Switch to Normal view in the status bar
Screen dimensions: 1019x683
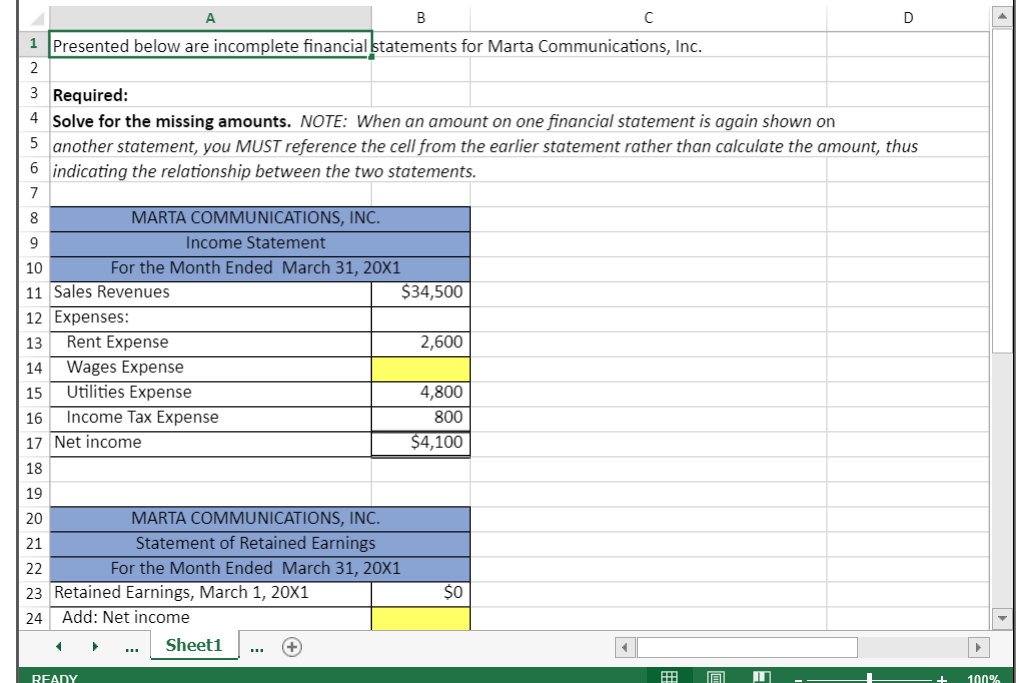[x=670, y=676]
